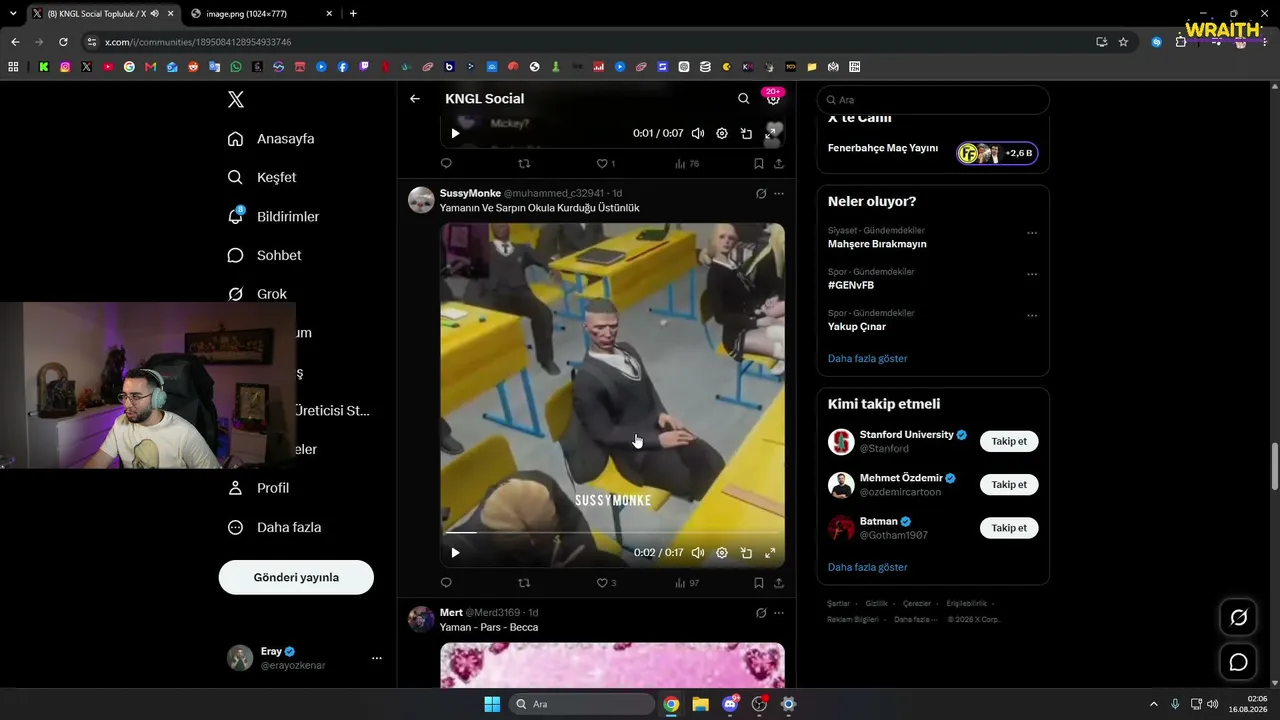This screenshot has width=1280, height=720.
Task: Mute the 0:17 SussyMonke video
Action: (698, 552)
